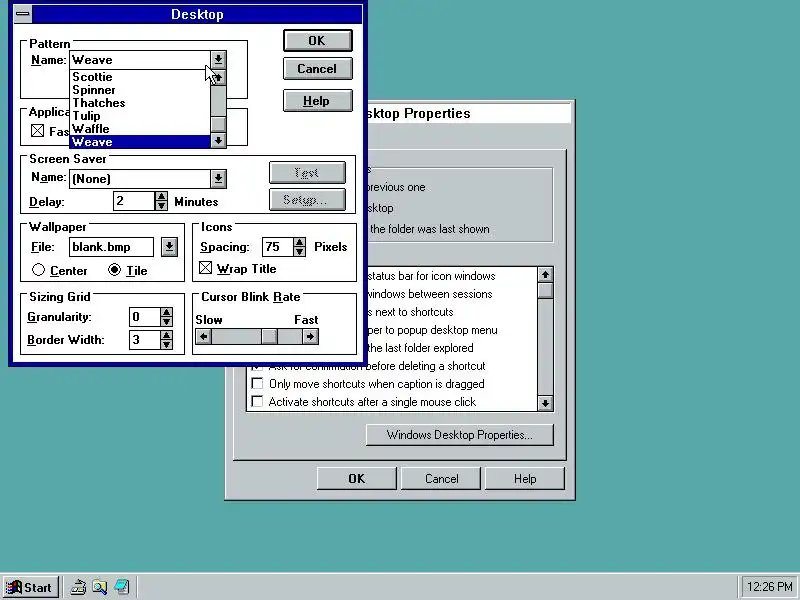
Task: Pick Waffle from the pattern list
Action: pos(140,129)
